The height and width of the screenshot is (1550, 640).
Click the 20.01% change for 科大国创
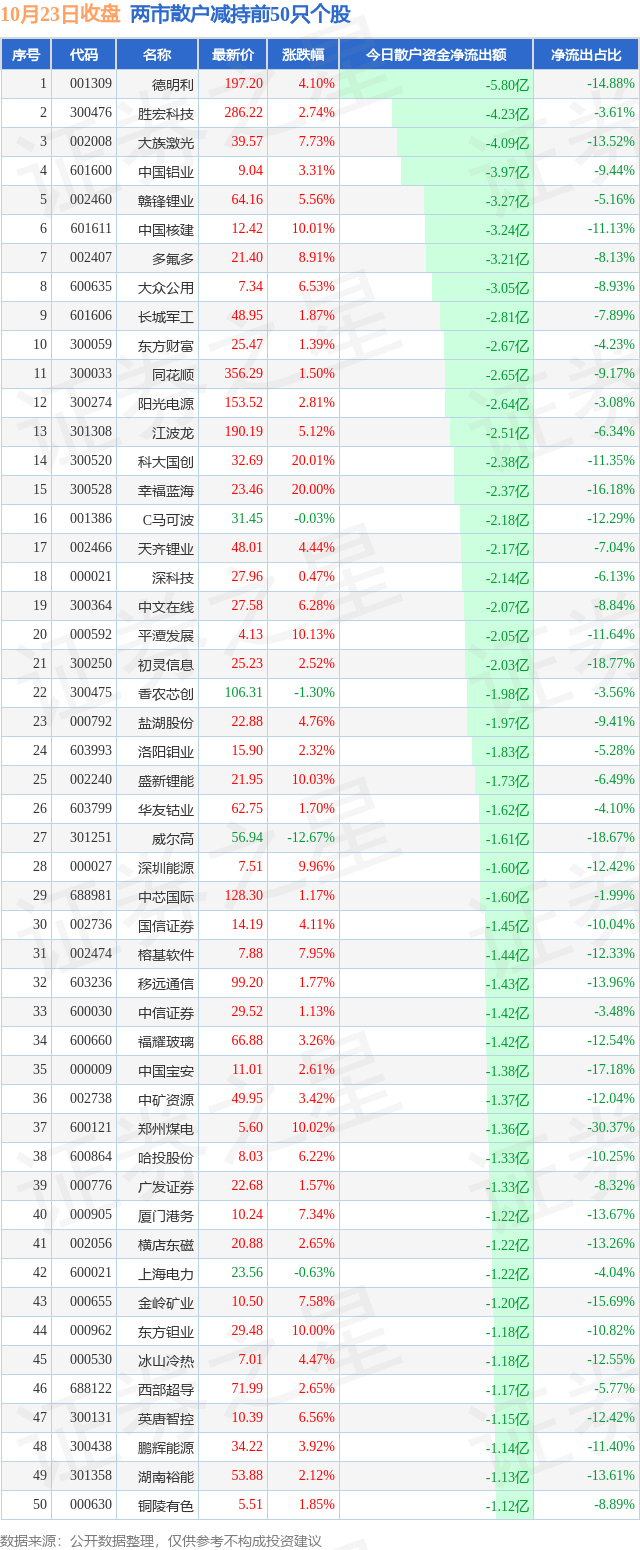coord(313,461)
